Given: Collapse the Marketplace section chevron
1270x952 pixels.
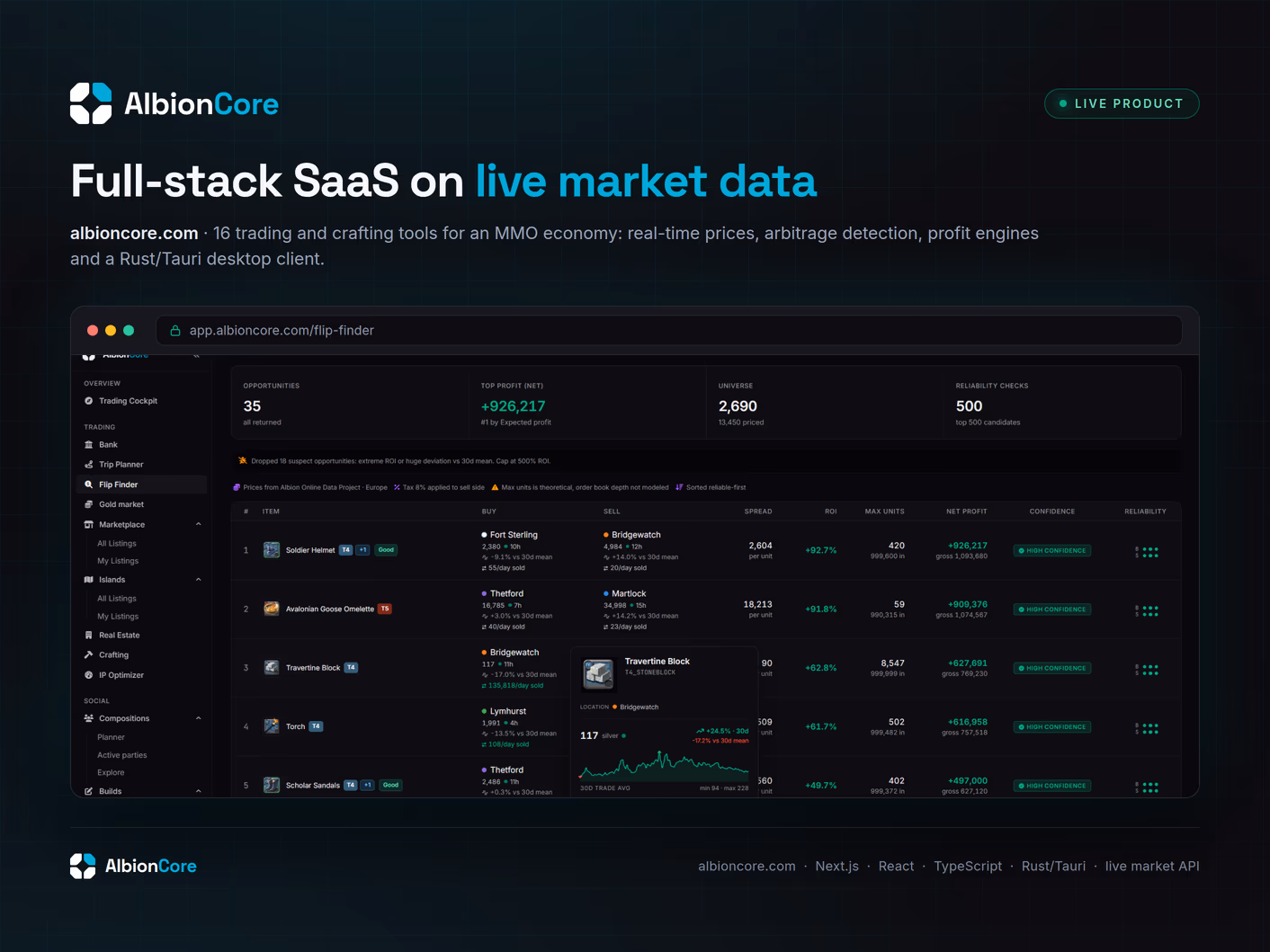Looking at the screenshot, I should (x=199, y=524).
